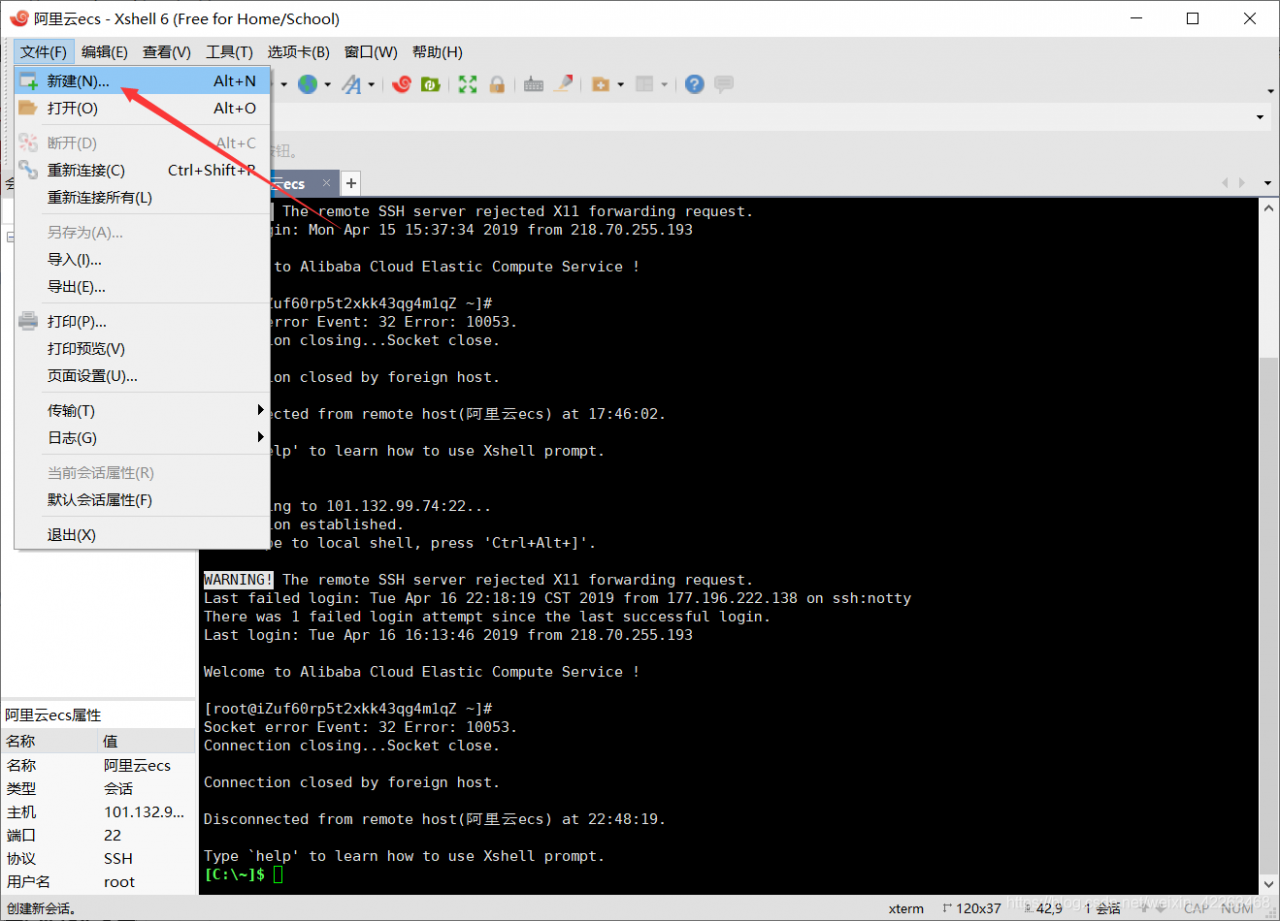This screenshot has width=1280, height=921.
Task: Choose 导入(I)... menu entry
Action: (142, 259)
